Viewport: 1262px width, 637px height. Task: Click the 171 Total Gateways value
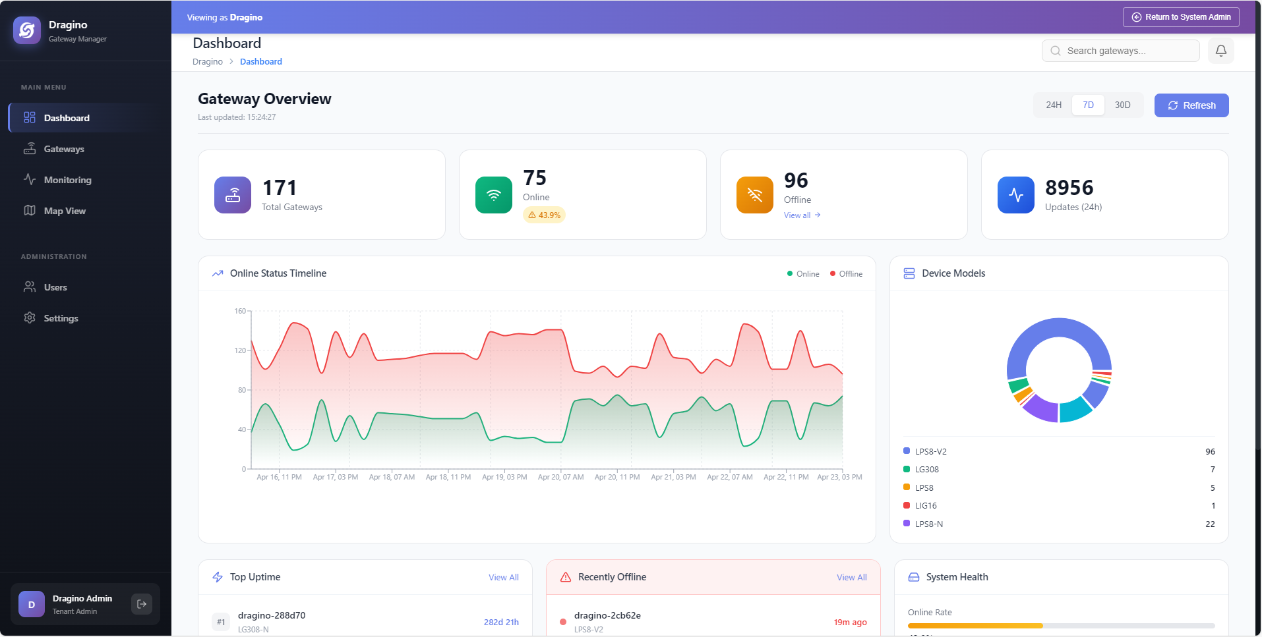pyautogui.click(x=280, y=188)
